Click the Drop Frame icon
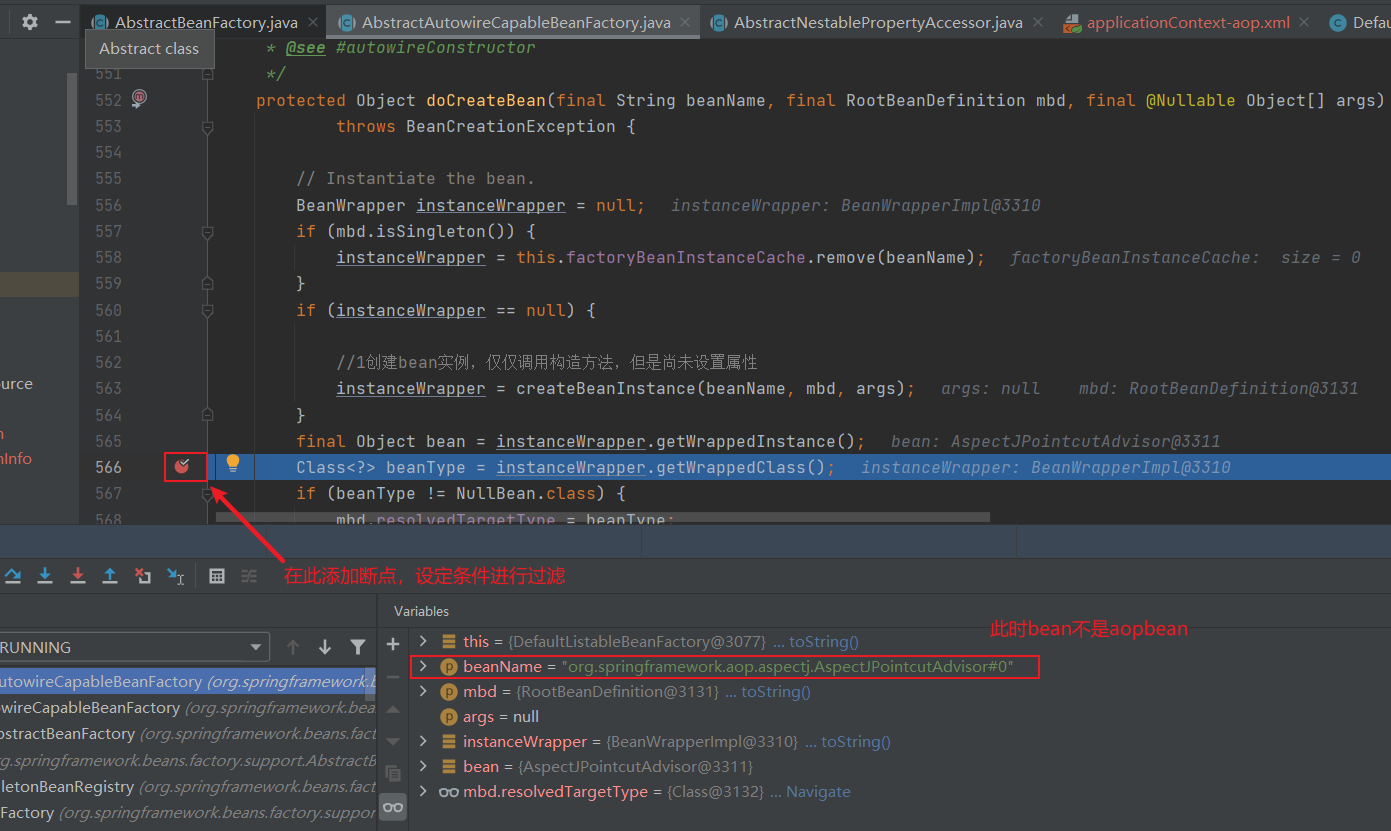 [x=143, y=576]
